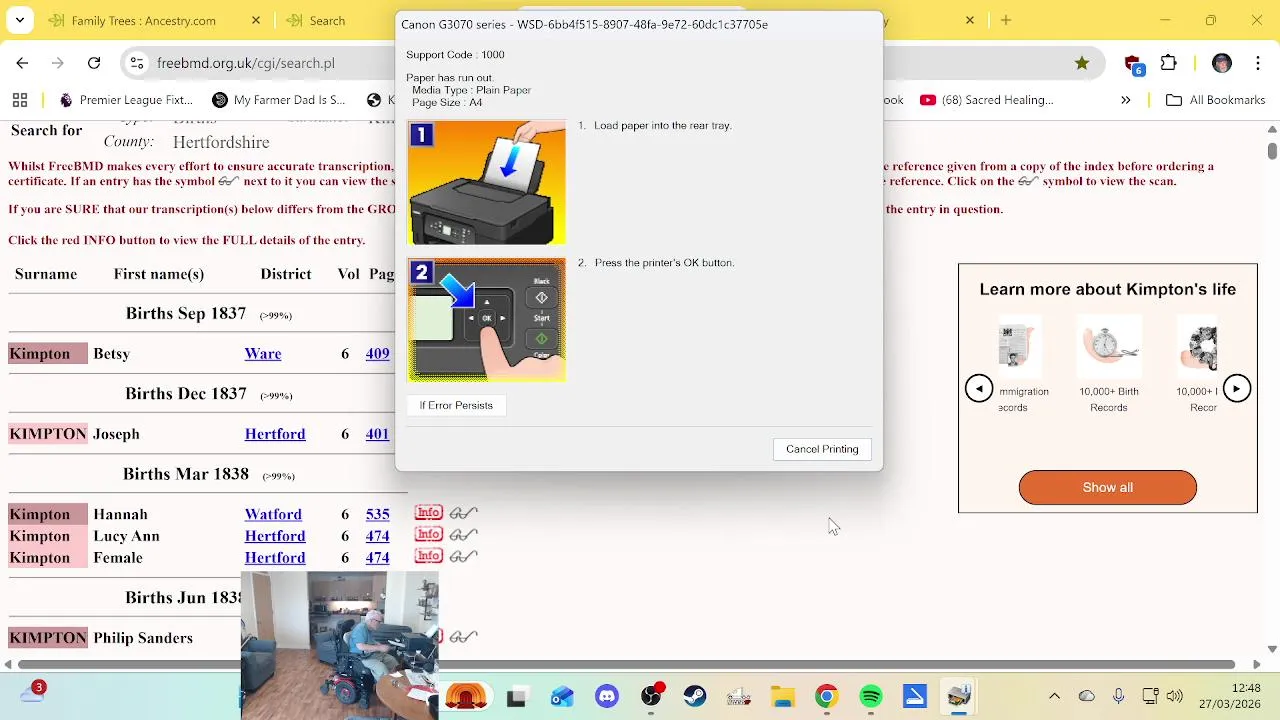This screenshot has height=720, width=1280.
Task: Open Spotify from the taskbar
Action: [x=870, y=696]
